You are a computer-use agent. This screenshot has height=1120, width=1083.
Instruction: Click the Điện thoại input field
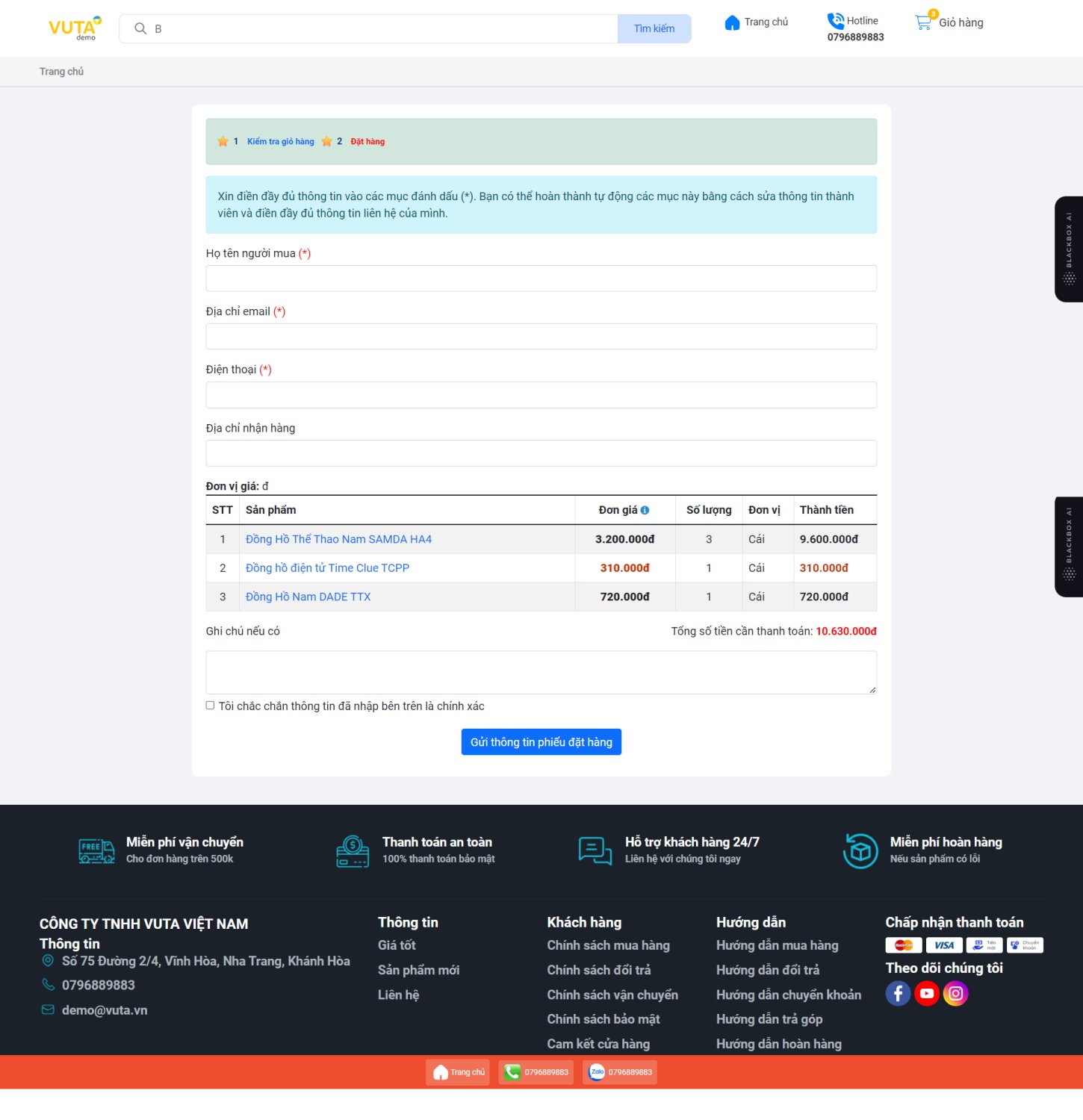[x=541, y=395]
